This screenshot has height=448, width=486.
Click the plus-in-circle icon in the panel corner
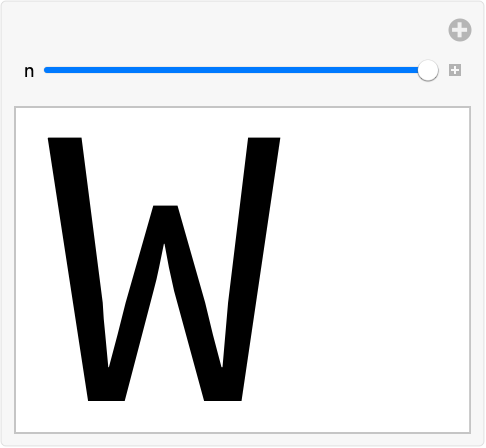point(460,30)
